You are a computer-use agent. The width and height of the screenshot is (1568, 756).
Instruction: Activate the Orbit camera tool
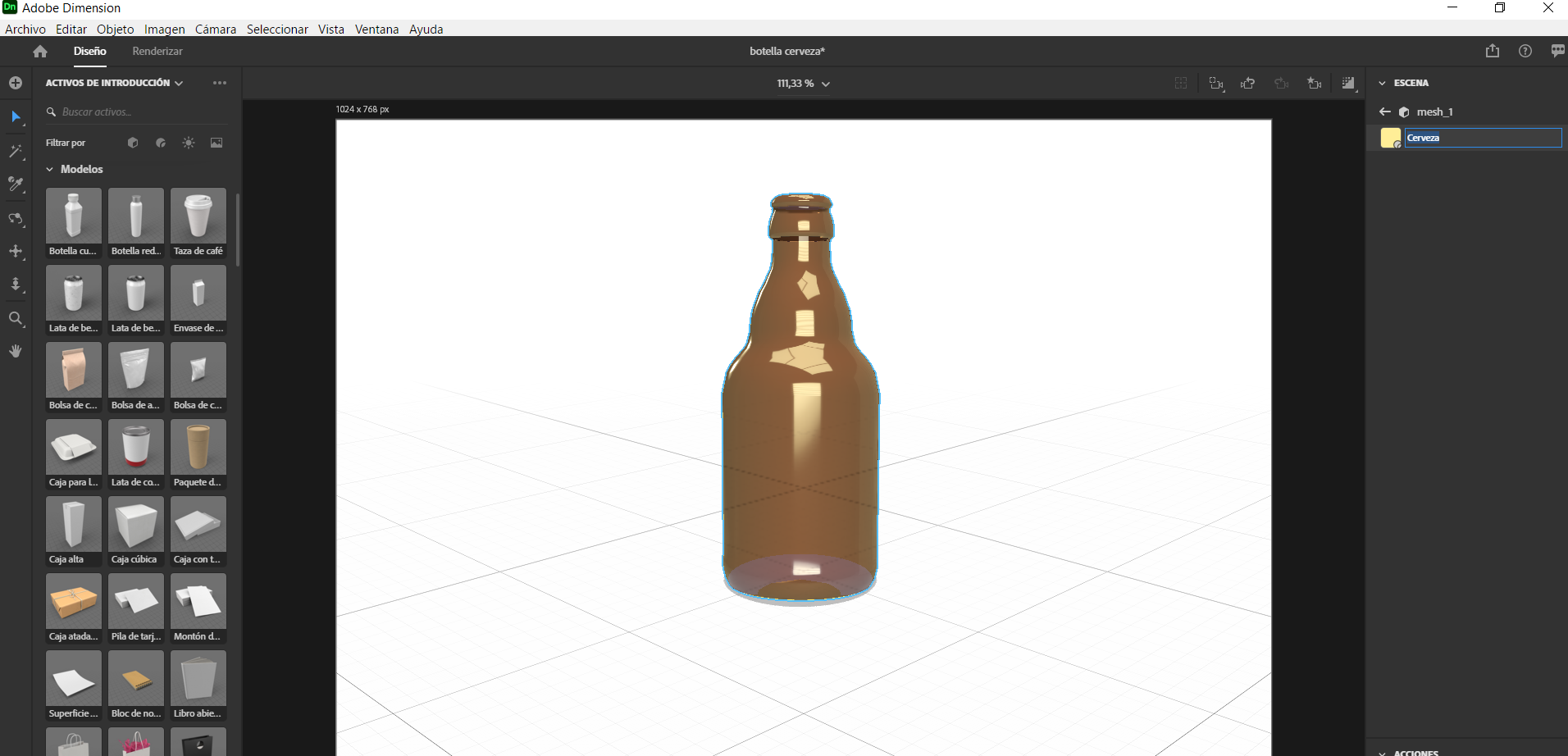16,219
